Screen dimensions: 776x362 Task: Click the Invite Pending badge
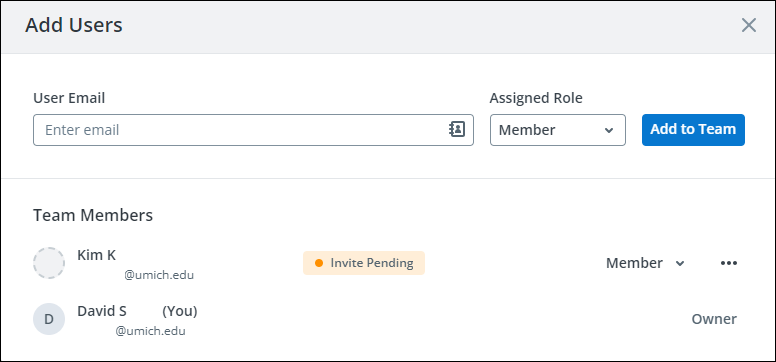tap(364, 263)
